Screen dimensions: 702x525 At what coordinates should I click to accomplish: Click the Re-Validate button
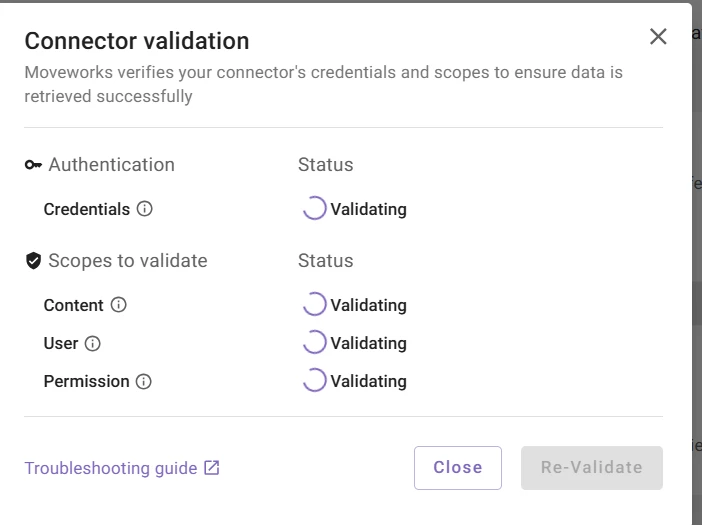(x=591, y=468)
